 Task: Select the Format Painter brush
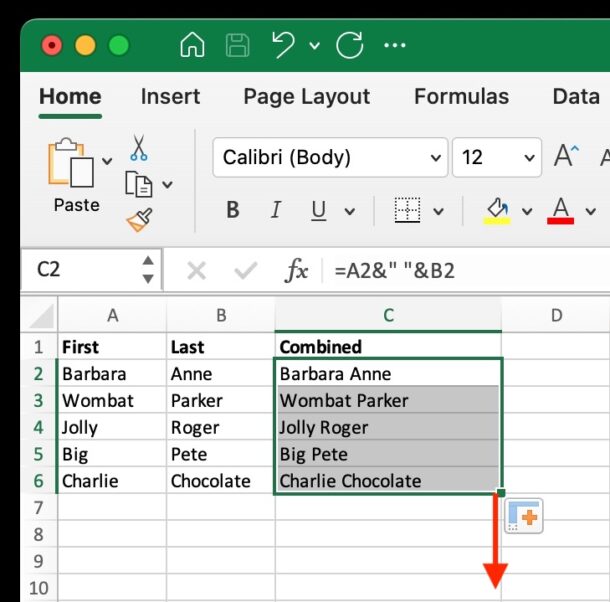pyautogui.click(x=139, y=220)
